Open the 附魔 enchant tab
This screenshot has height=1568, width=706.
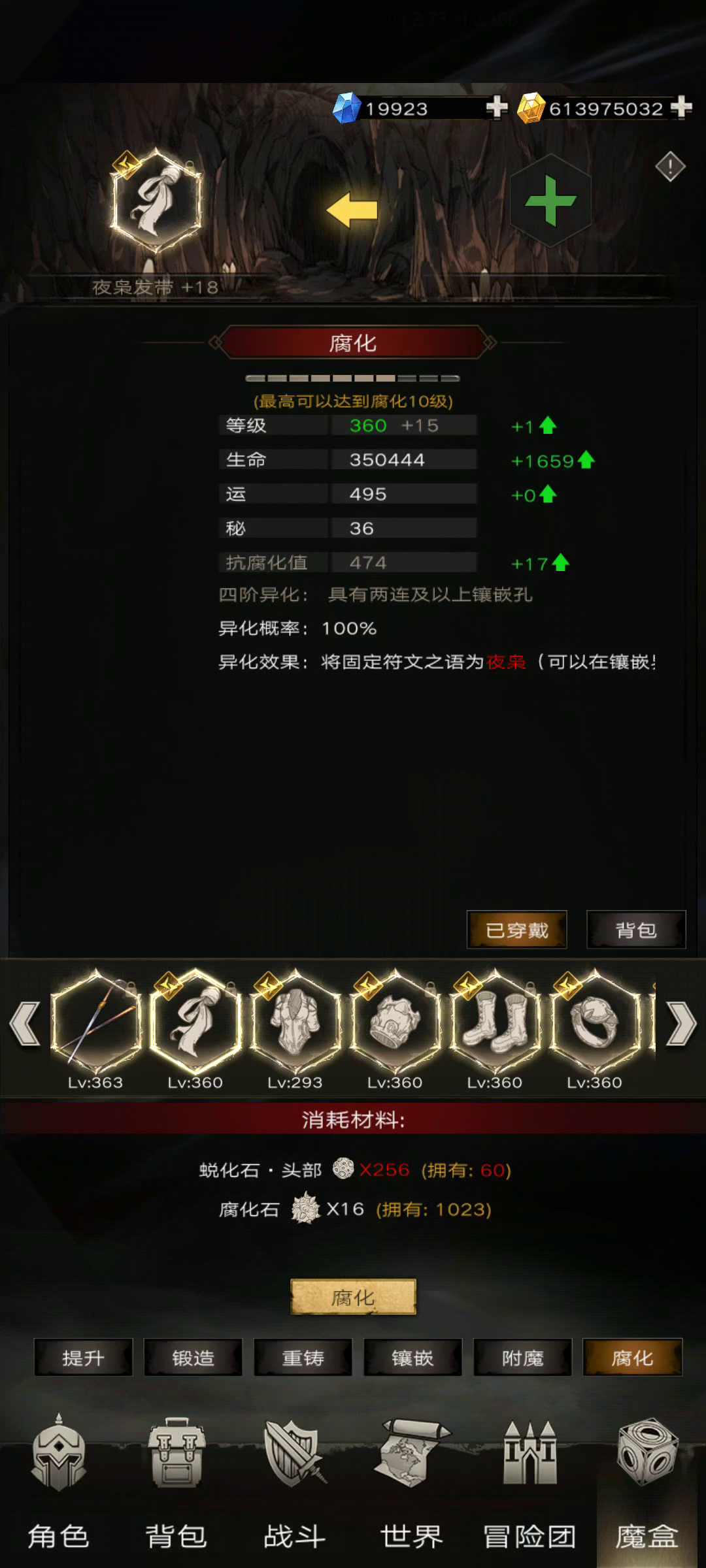(522, 1358)
